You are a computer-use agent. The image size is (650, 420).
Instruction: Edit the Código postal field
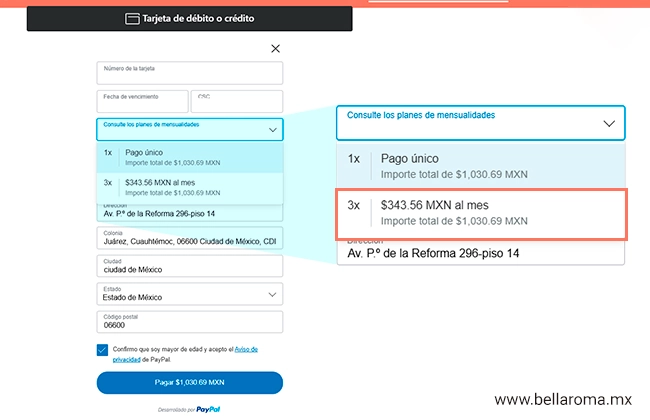point(190,322)
